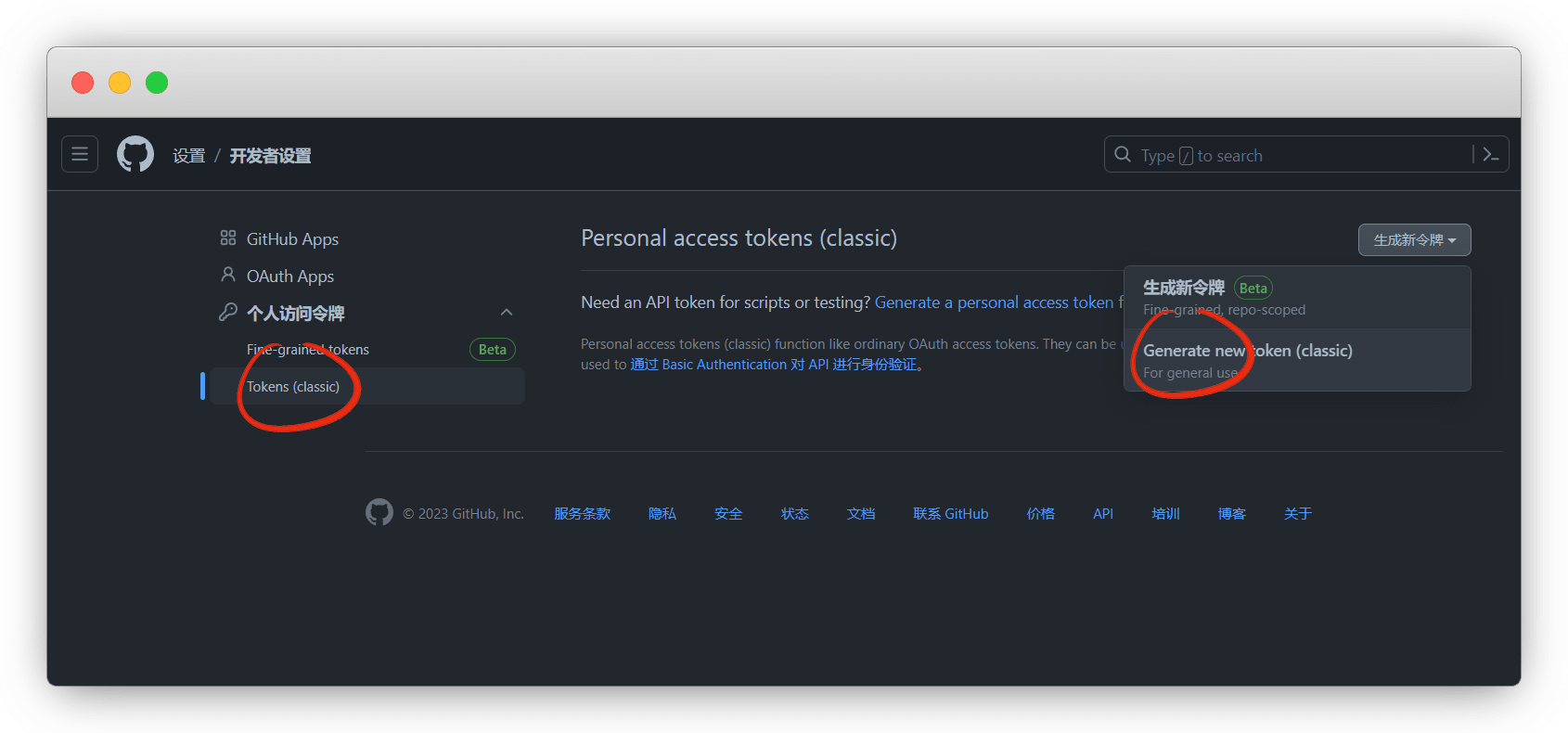Click the OAuth Apps person icon
This screenshot has width=1568, height=733.
coord(228,275)
